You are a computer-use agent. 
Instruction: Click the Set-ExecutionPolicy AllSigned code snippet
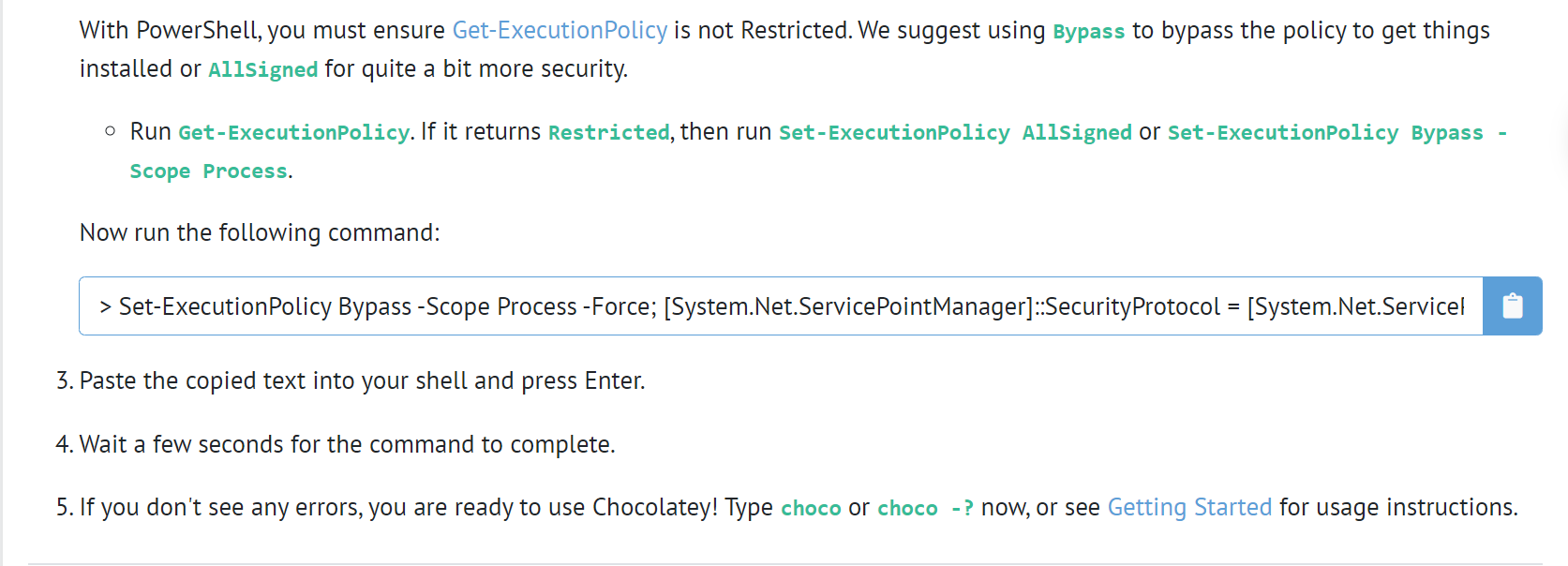(954, 132)
